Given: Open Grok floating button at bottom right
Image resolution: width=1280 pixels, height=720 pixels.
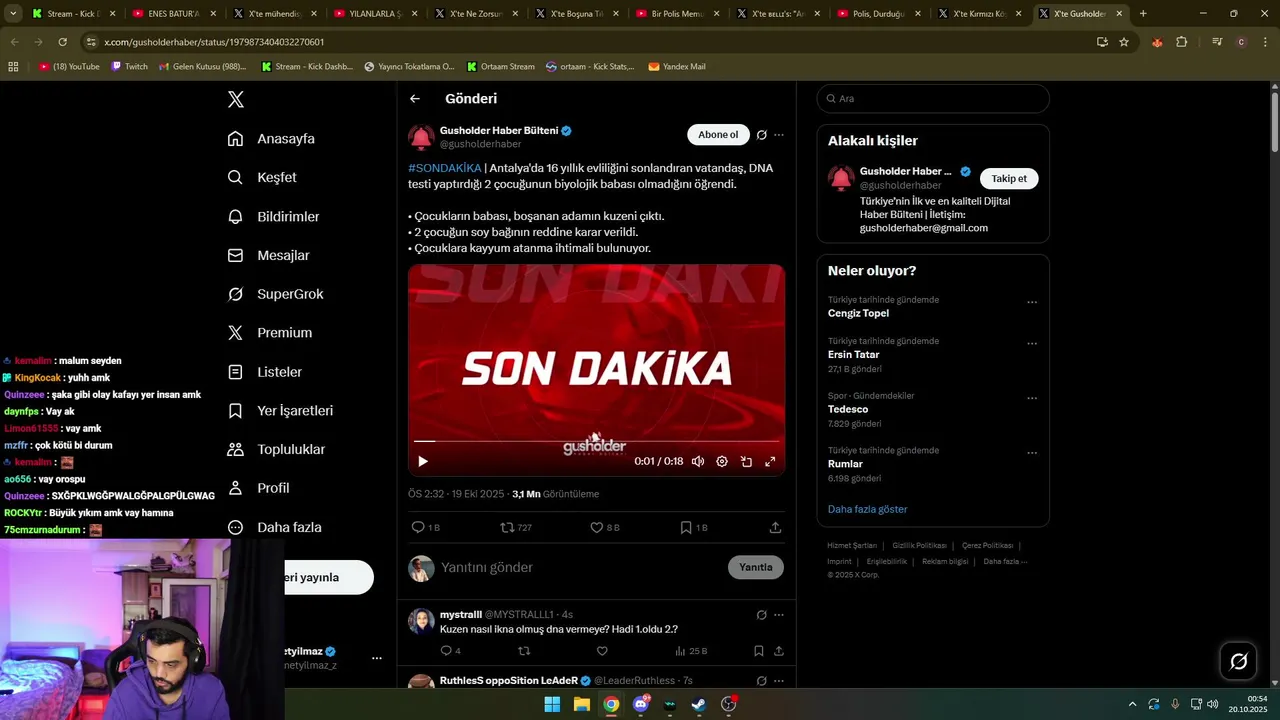Looking at the screenshot, I should [x=1238, y=661].
